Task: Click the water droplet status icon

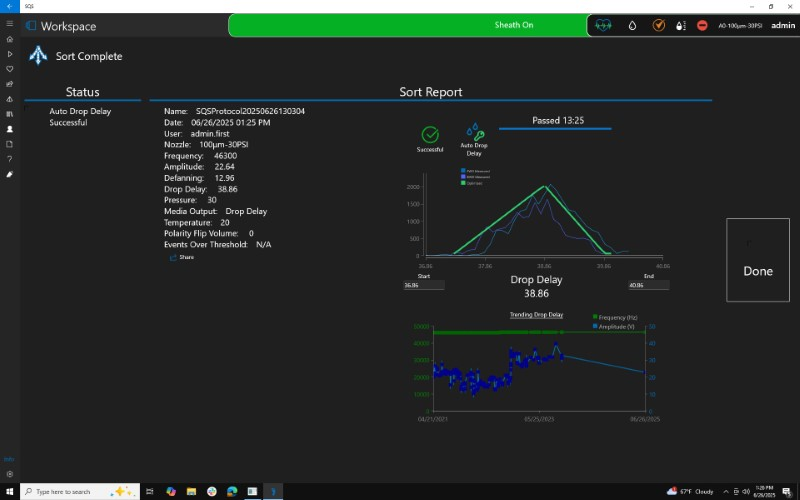Action: click(632, 26)
